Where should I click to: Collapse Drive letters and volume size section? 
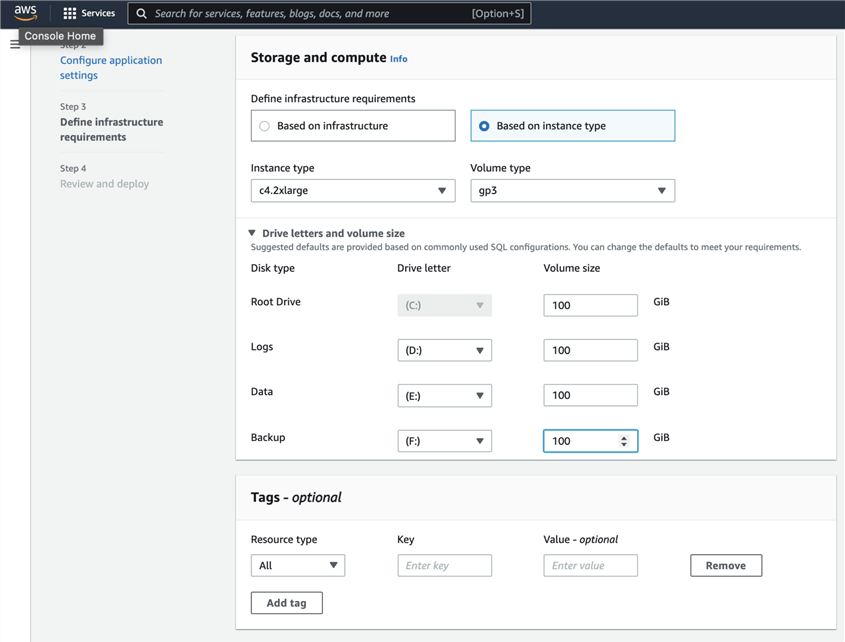pos(252,233)
